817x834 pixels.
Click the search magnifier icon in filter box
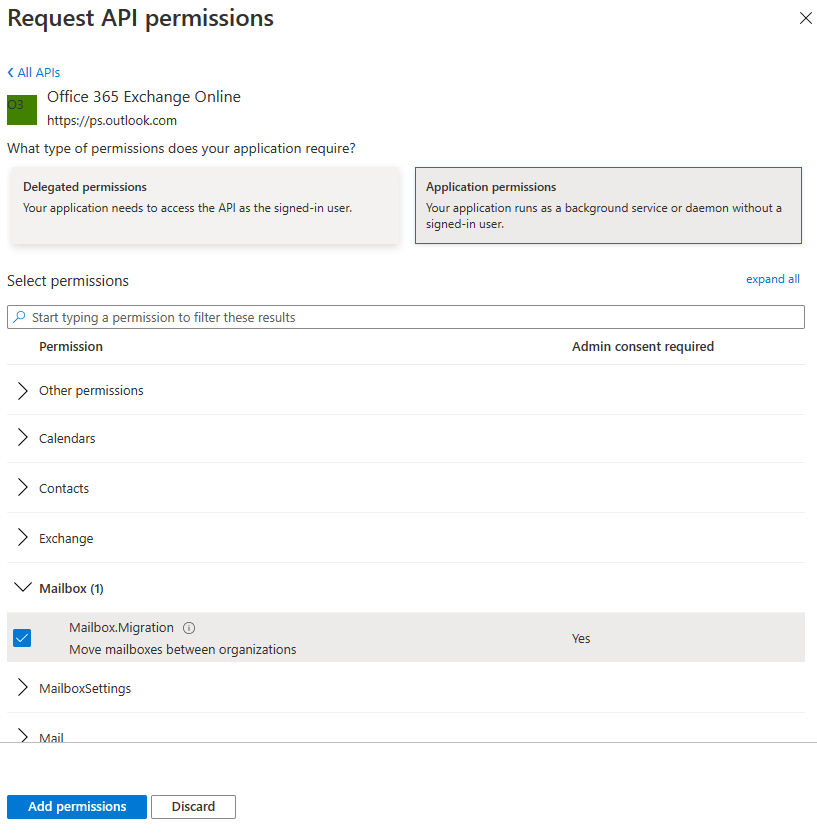pos(19,317)
